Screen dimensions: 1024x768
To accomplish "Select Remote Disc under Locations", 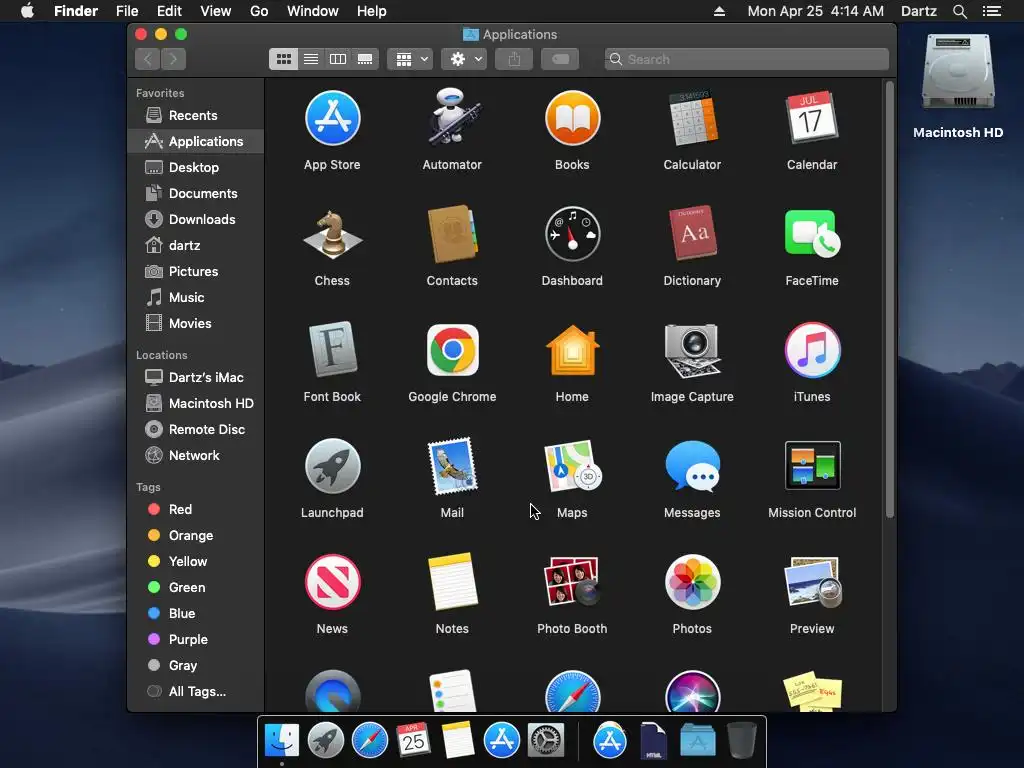I will tap(196, 430).
